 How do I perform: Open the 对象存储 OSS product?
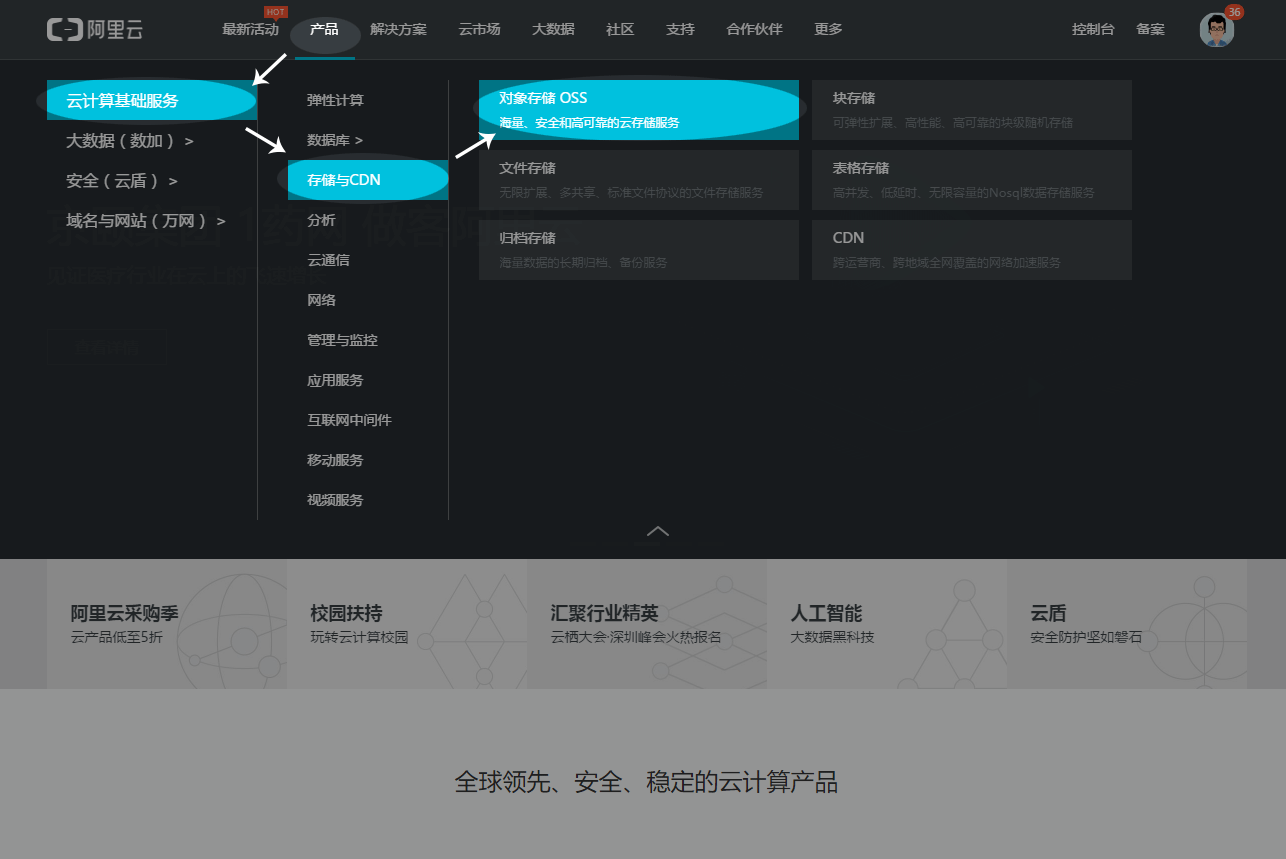pos(639,110)
